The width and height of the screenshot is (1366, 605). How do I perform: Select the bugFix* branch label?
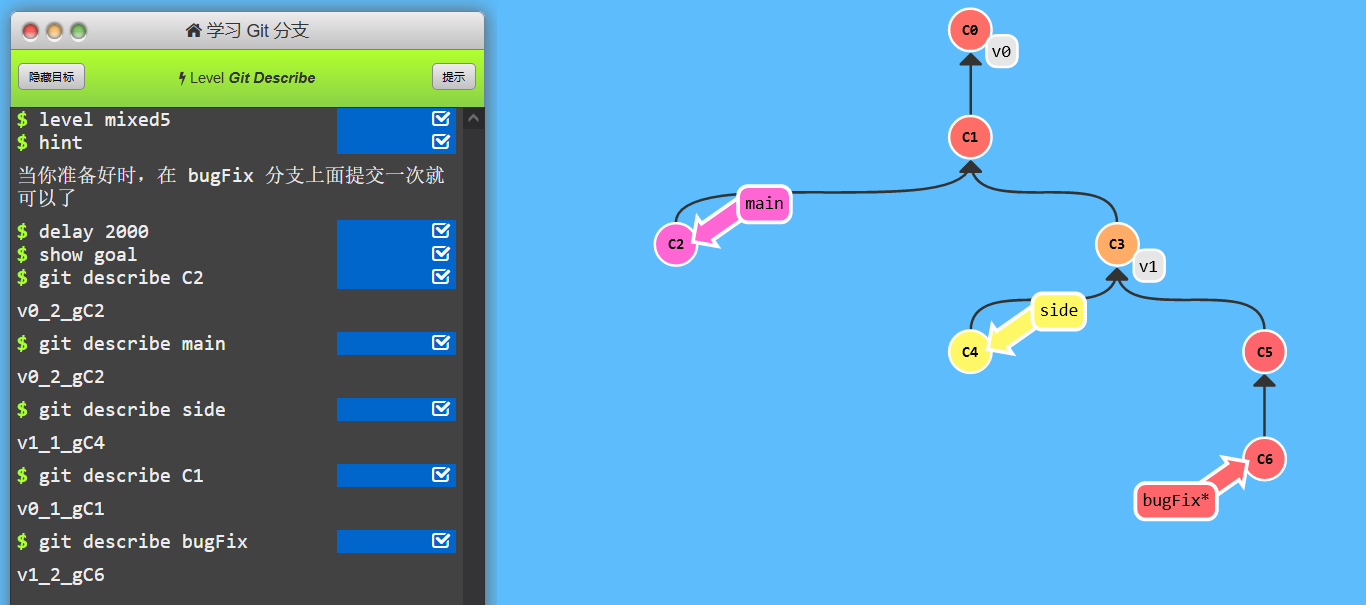click(x=1176, y=501)
